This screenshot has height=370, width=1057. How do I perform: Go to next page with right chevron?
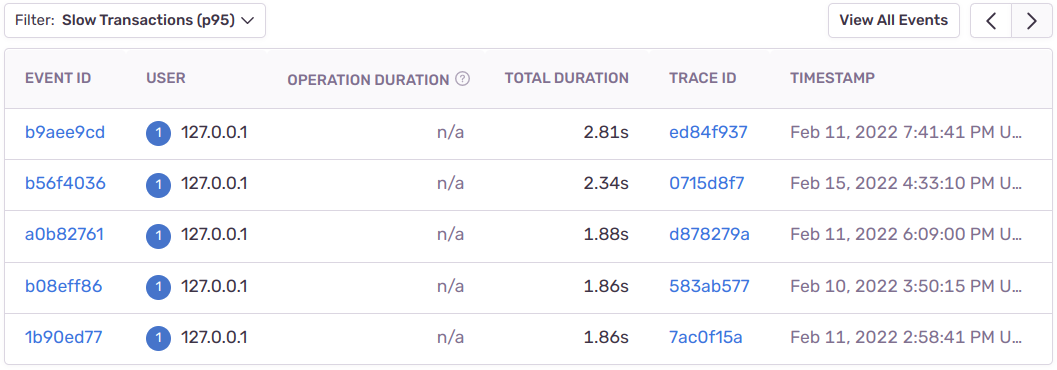(x=1031, y=21)
